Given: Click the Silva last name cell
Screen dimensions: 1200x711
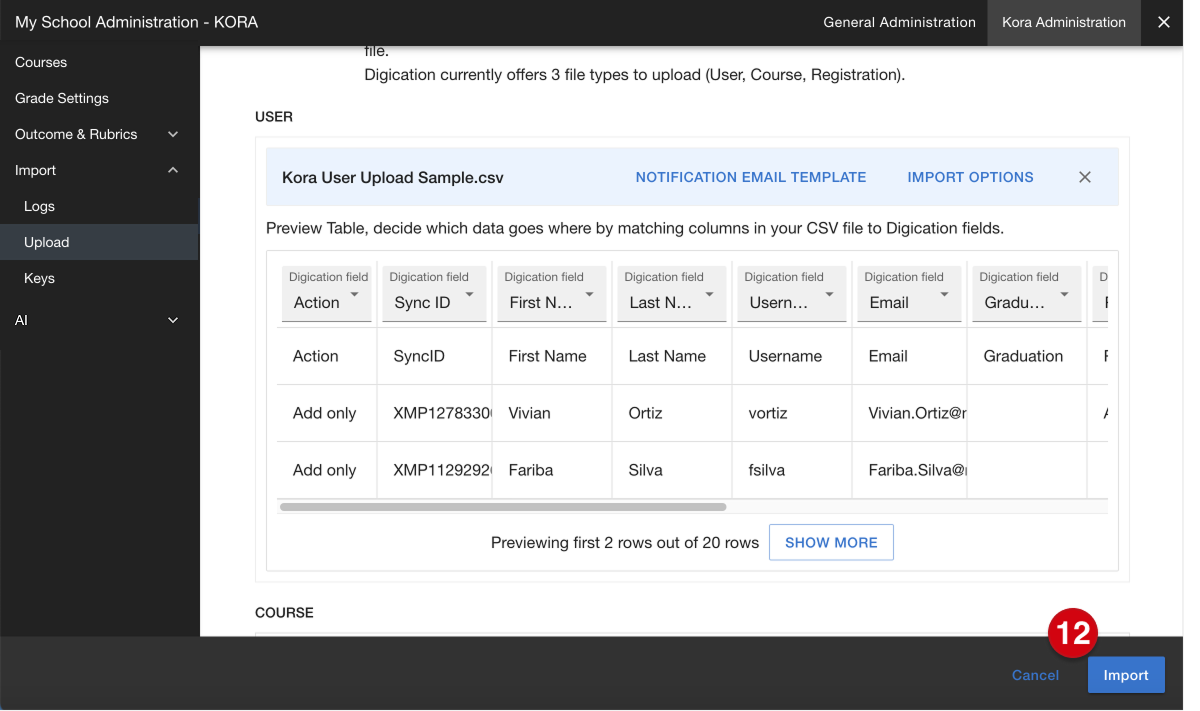Looking at the screenshot, I should [672, 470].
